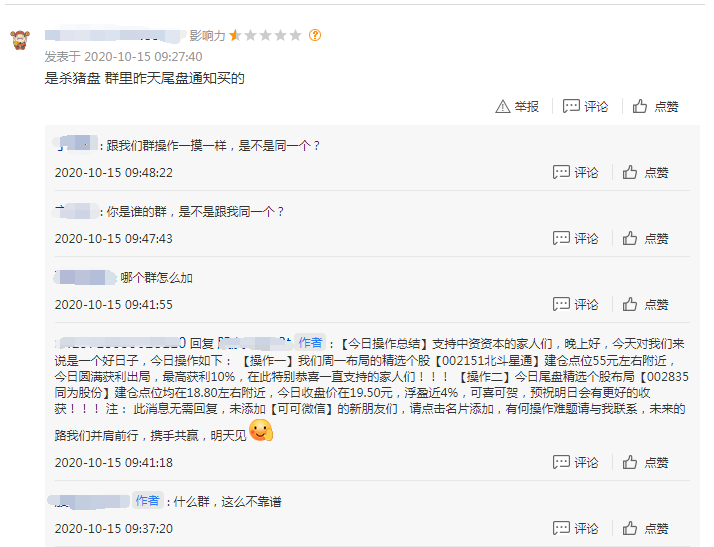Click the 作者 badge on last reply
Viewport: 714px width, 547px height.
tap(148, 501)
